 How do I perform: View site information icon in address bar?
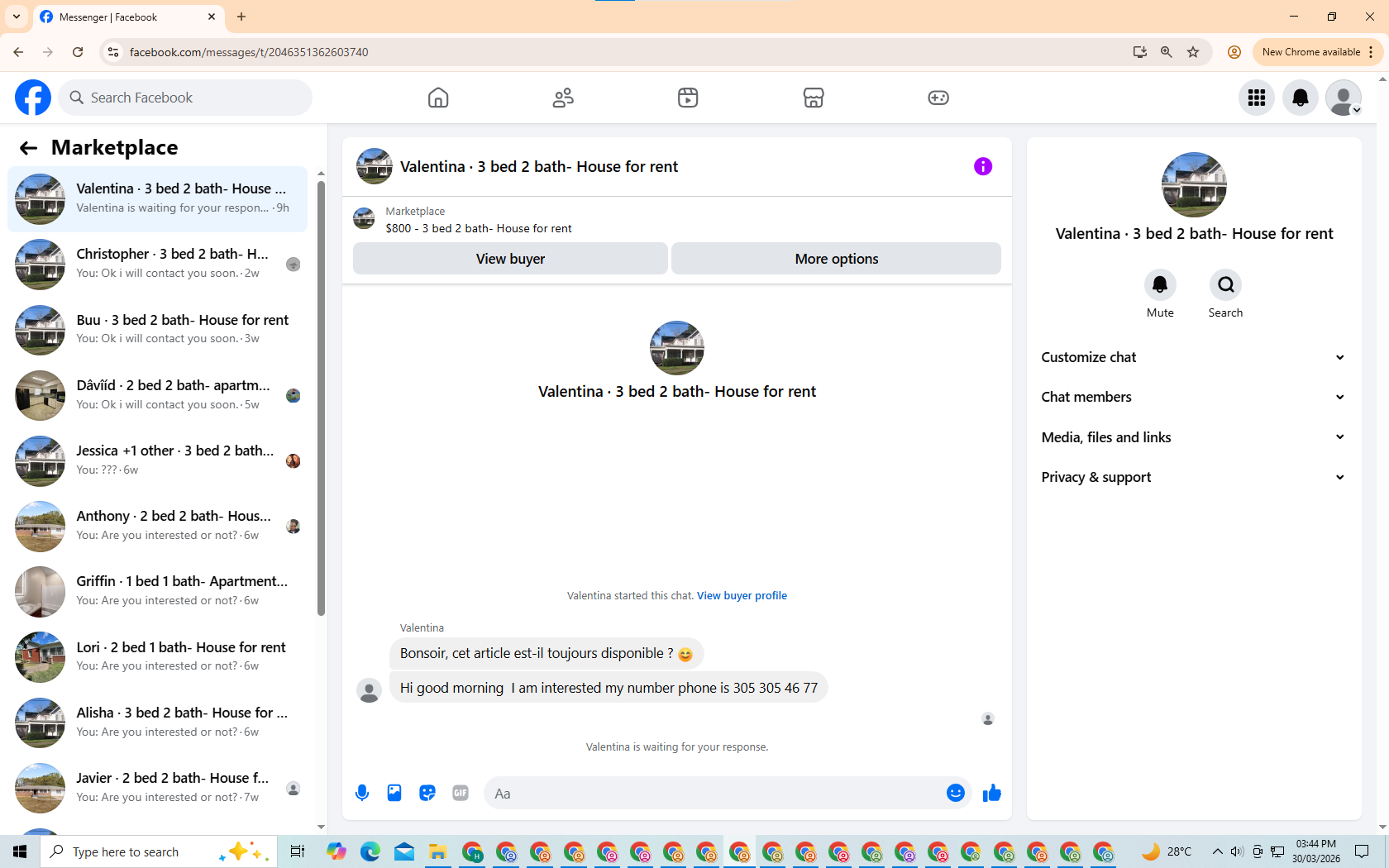113,52
